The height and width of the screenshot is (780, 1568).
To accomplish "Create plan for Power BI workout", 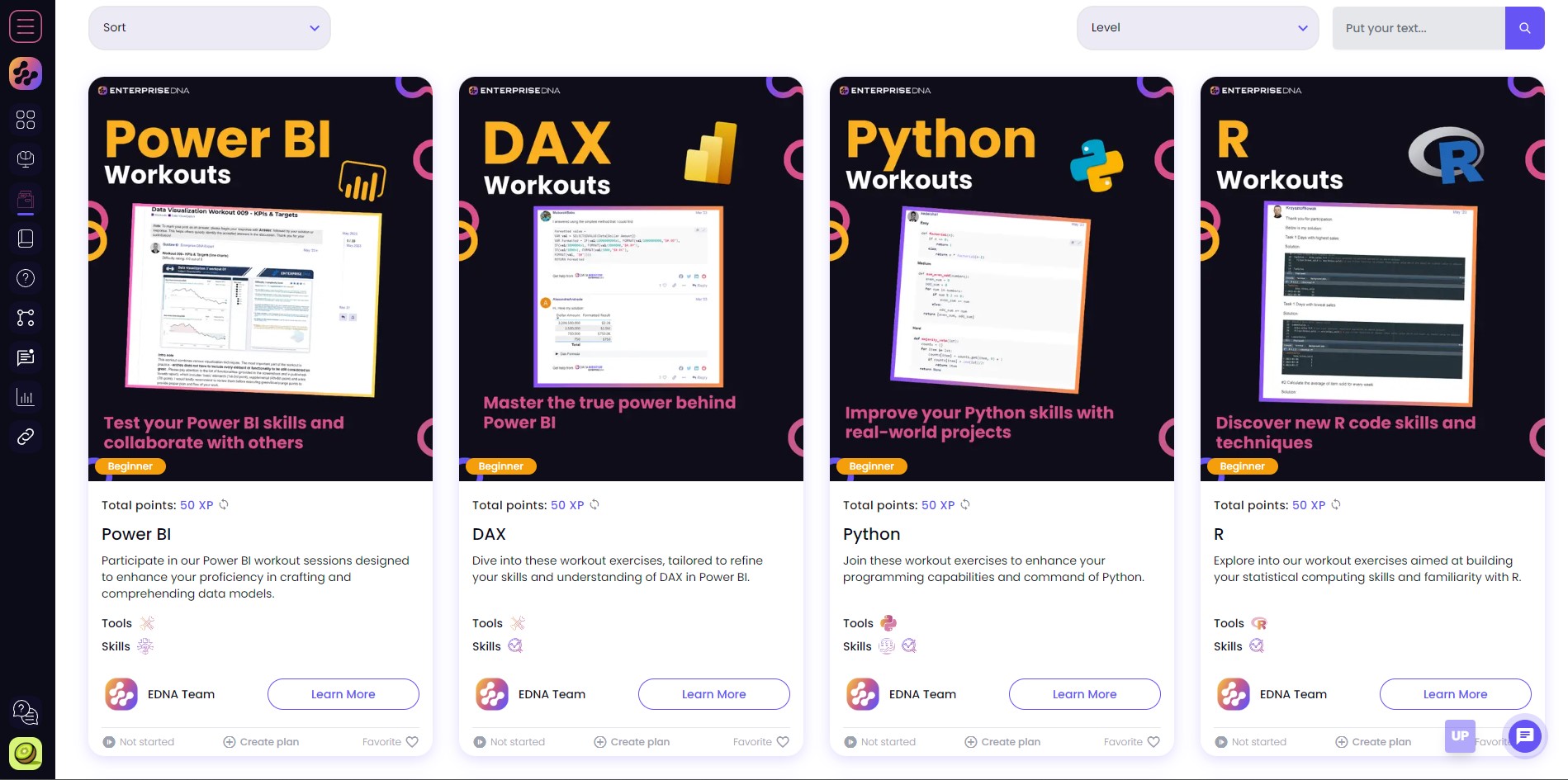I will 261,742.
